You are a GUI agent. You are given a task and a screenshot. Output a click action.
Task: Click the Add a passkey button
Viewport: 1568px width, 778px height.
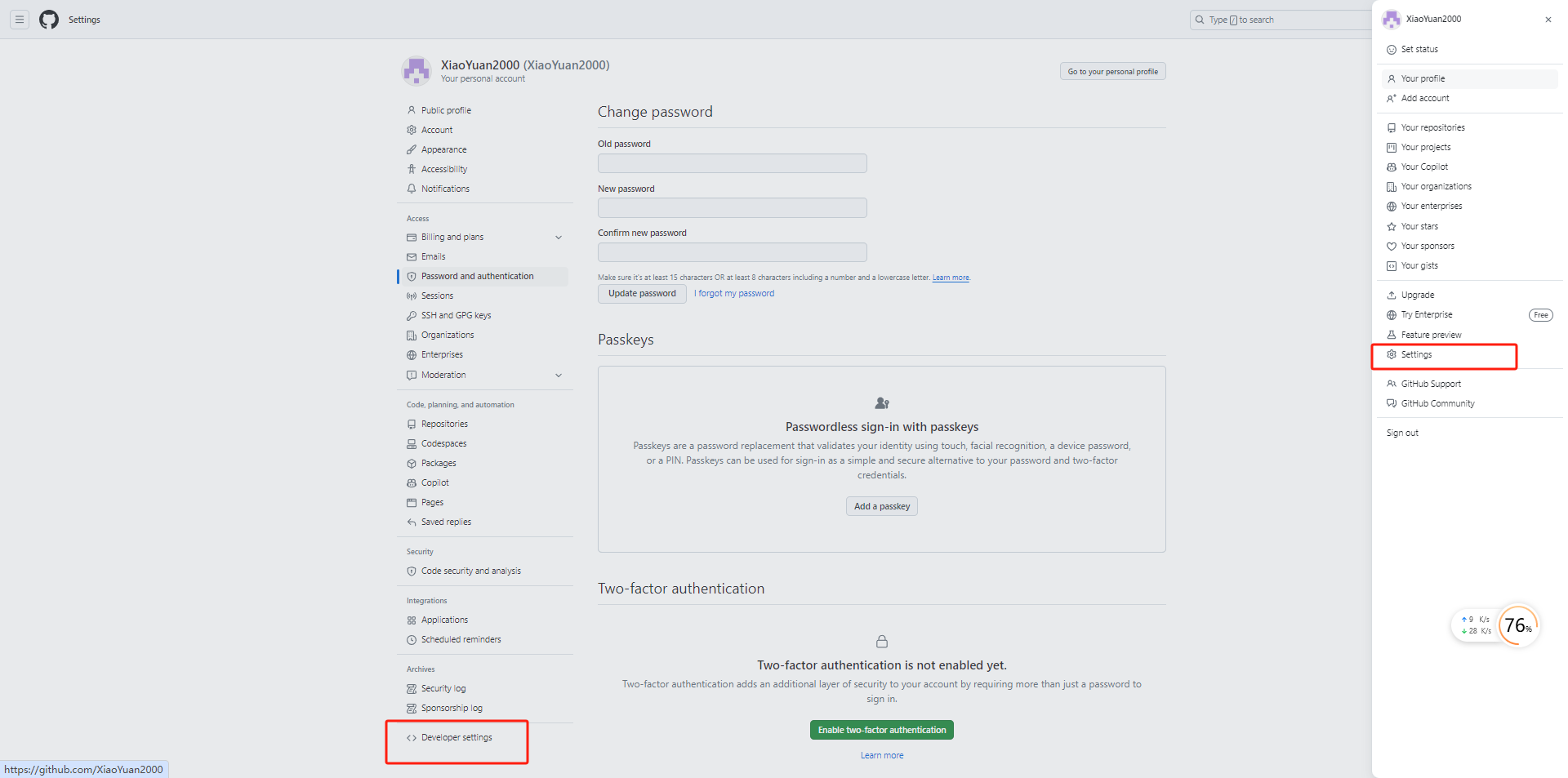[x=881, y=506]
